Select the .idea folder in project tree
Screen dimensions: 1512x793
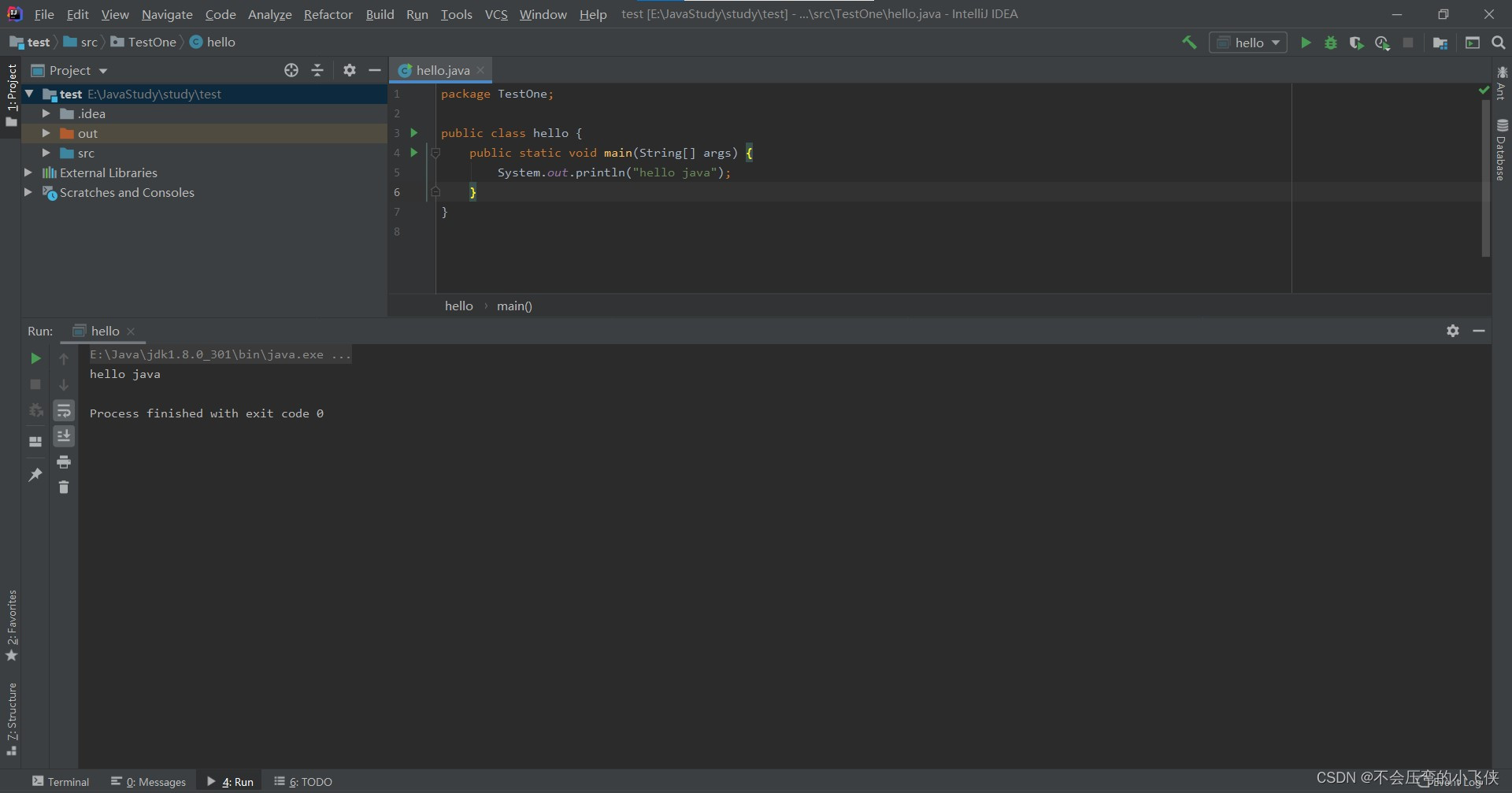pyautogui.click(x=204, y=113)
